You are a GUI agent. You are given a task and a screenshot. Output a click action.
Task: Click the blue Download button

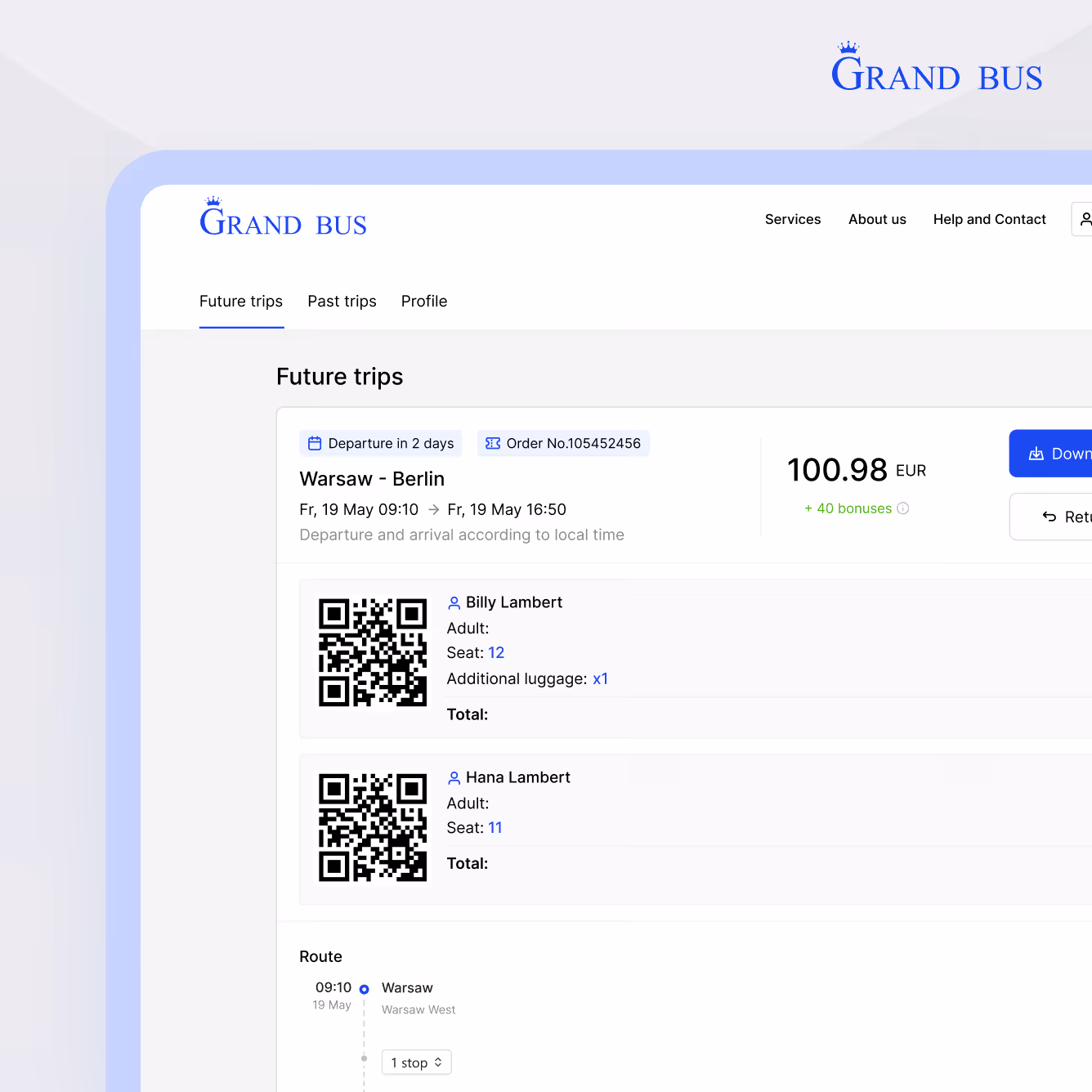[1051, 454]
